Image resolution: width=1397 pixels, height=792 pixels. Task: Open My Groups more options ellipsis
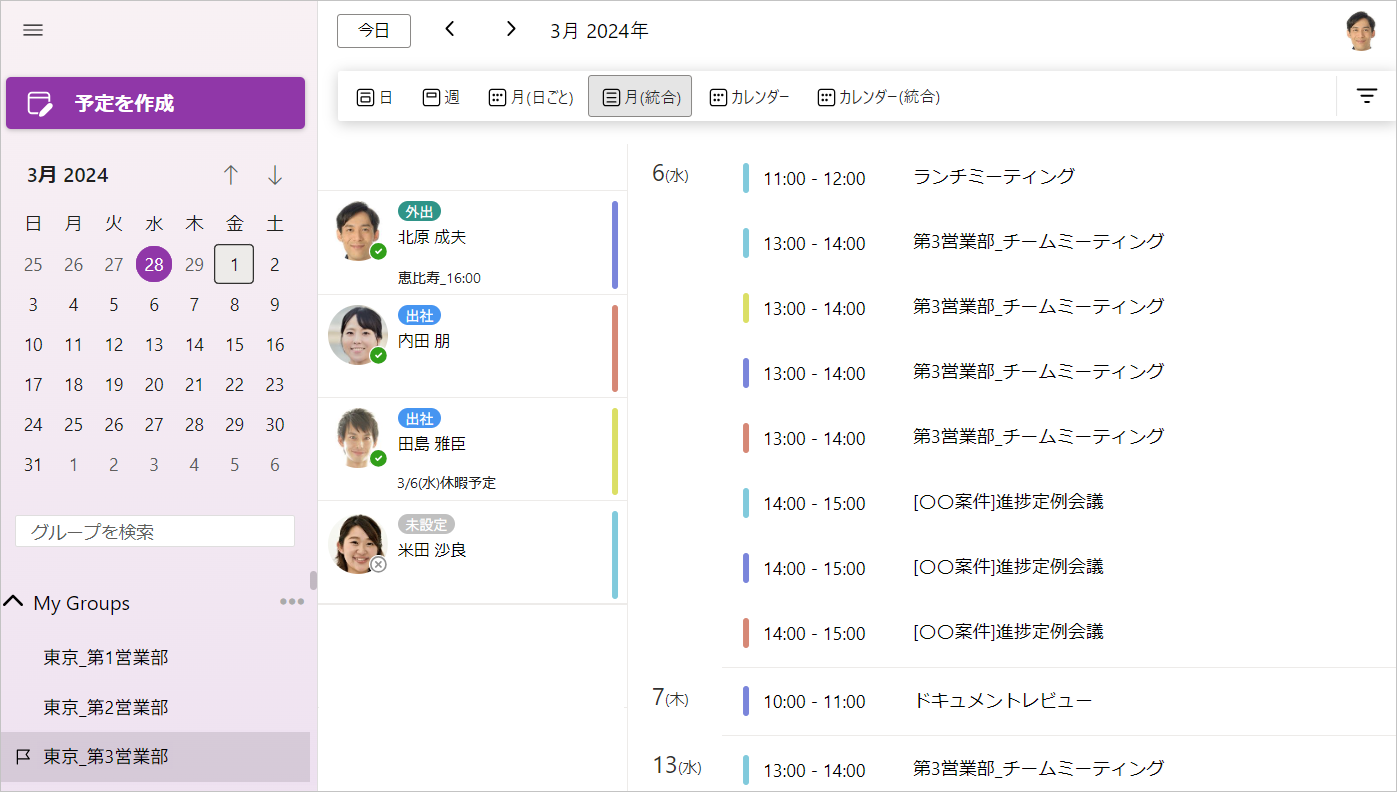[x=292, y=602]
